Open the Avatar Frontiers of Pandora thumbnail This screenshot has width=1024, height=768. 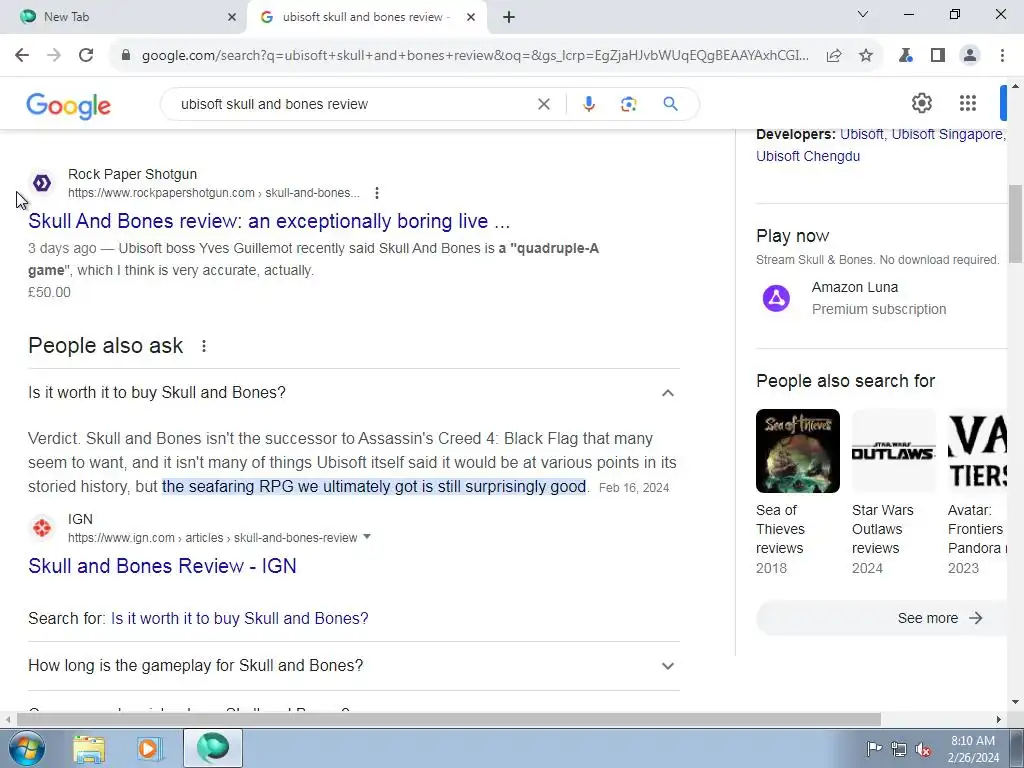pos(978,451)
